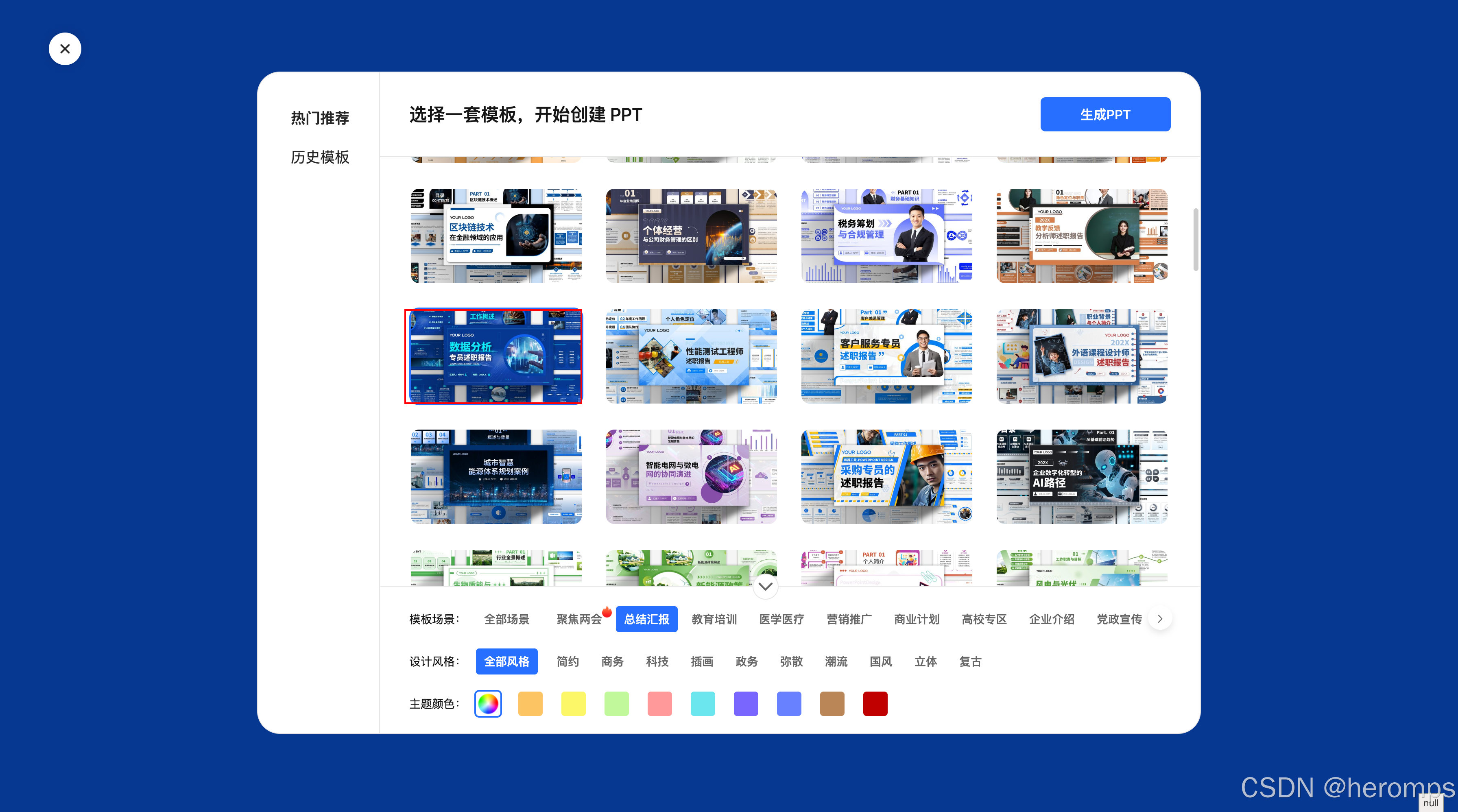
Task: Click the 生成PPT button
Action: (1104, 114)
